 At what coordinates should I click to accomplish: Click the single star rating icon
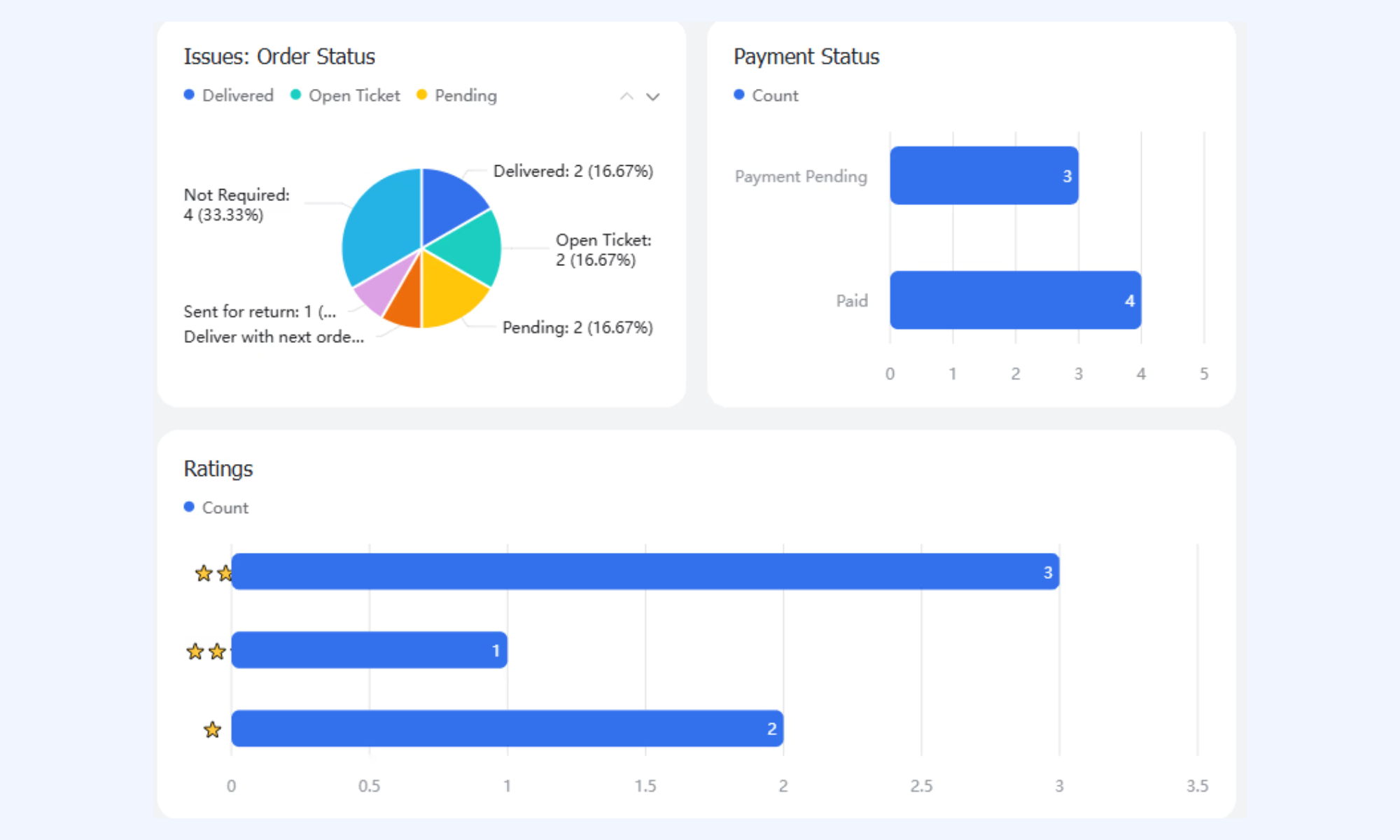[212, 730]
